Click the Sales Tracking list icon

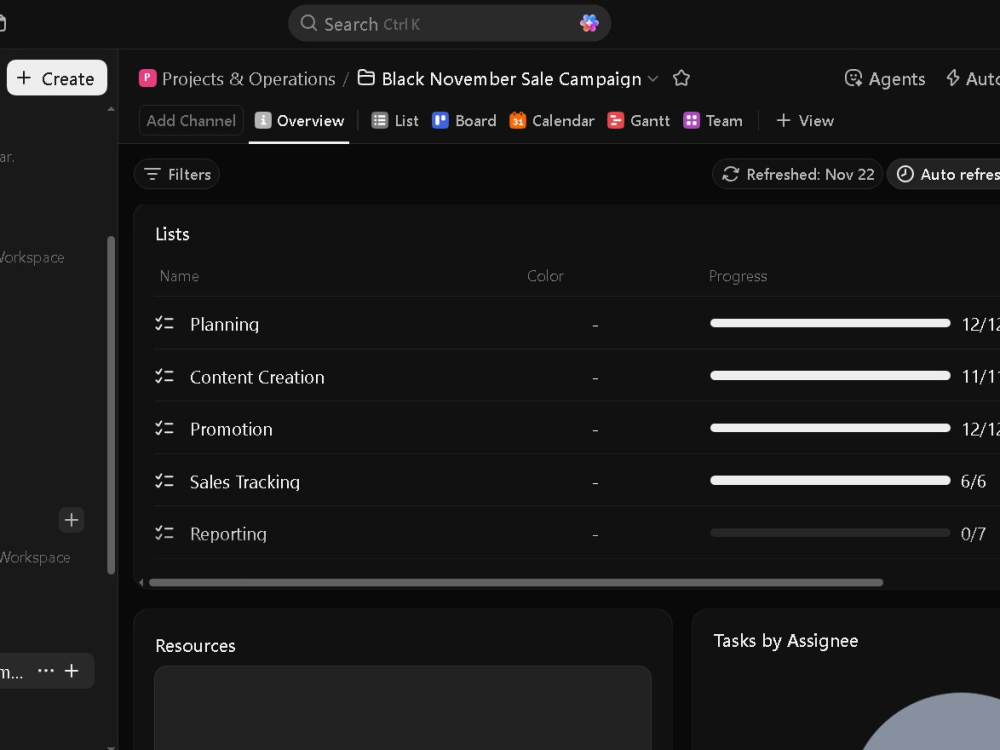[165, 481]
